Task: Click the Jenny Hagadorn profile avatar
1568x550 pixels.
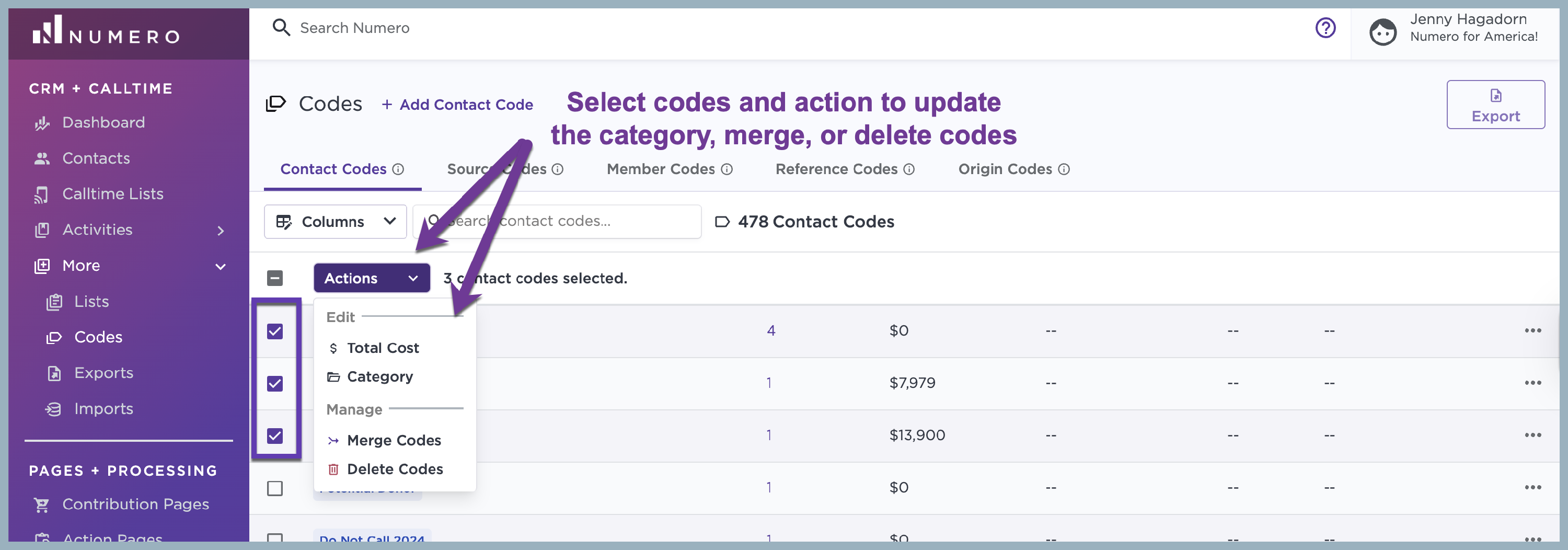Action: 1382,32
